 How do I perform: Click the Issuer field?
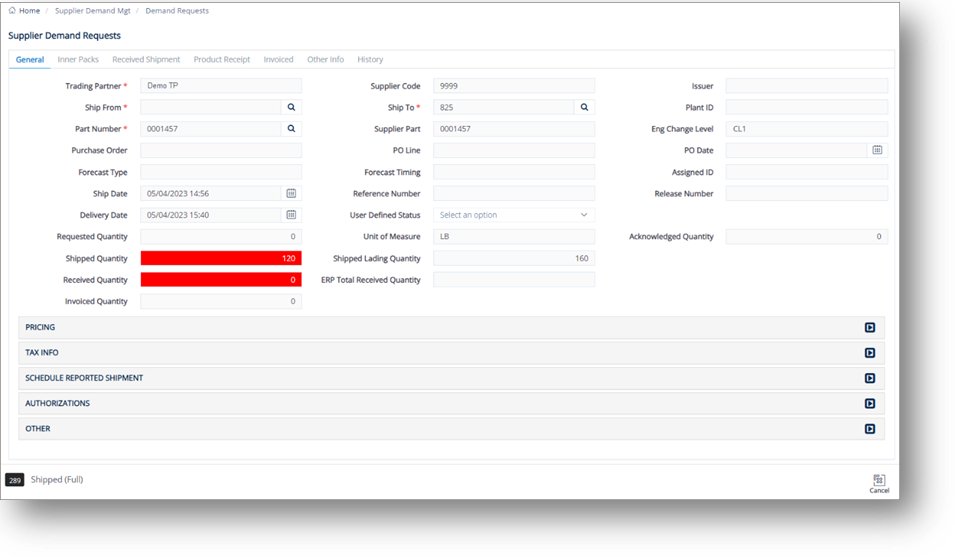pos(806,86)
